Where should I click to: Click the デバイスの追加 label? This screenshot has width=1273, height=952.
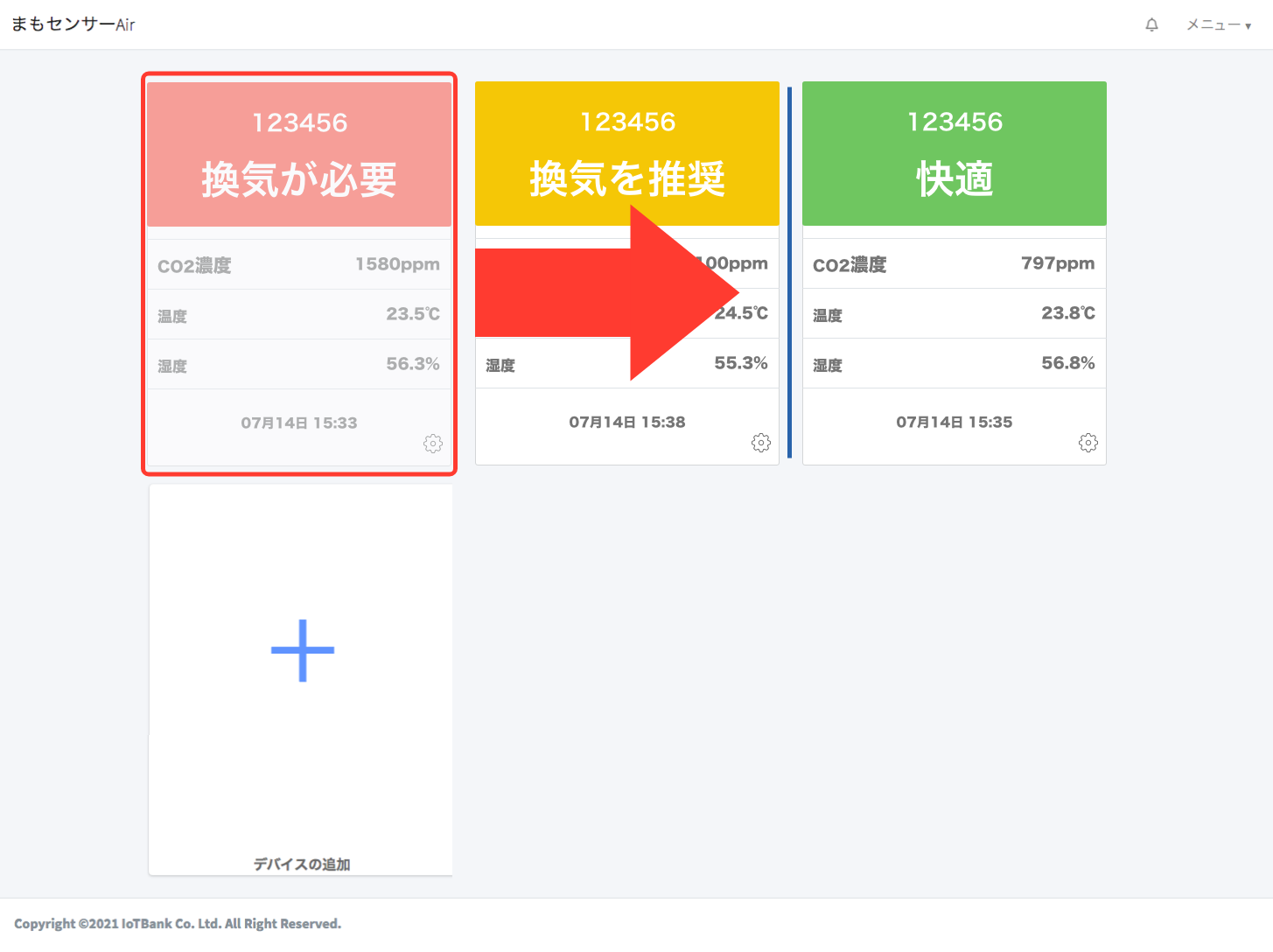pyautogui.click(x=302, y=864)
